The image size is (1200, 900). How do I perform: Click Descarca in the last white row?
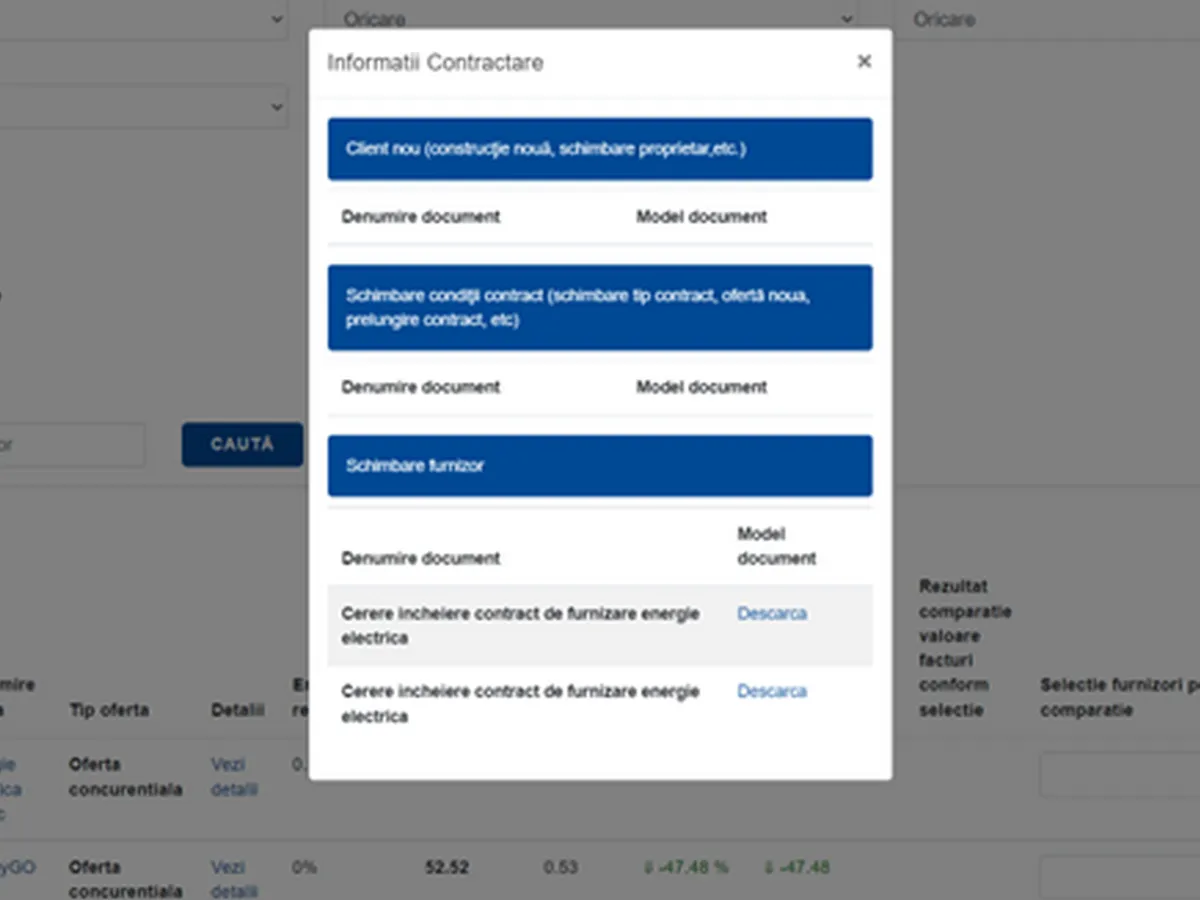(771, 692)
